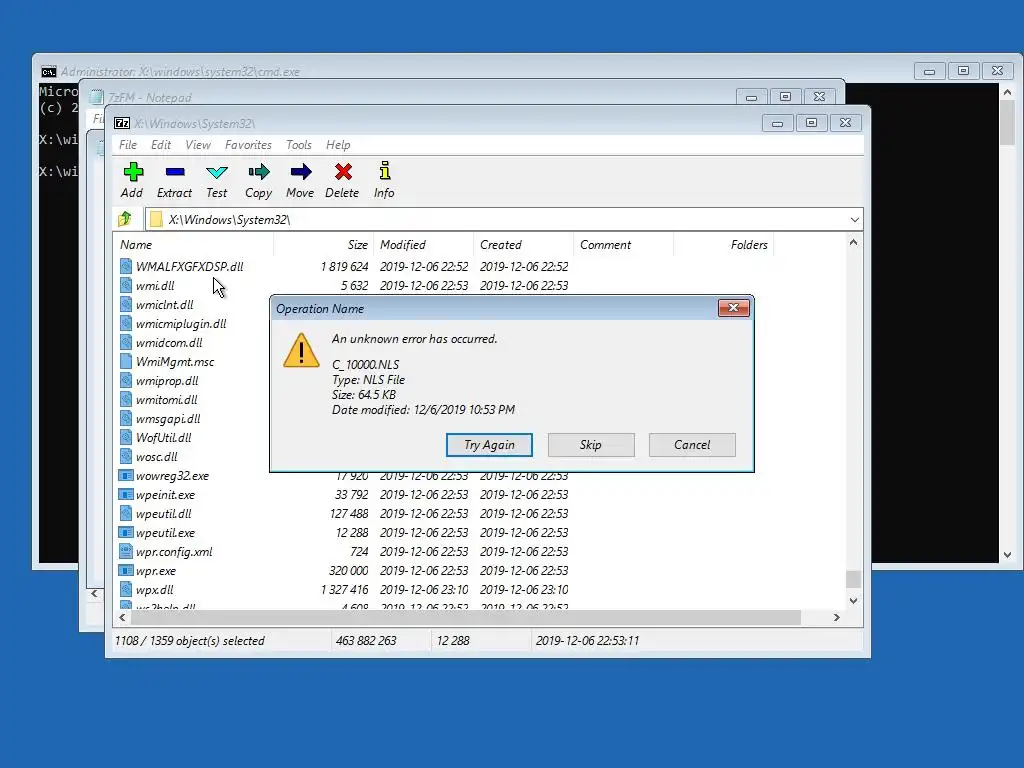Minimize the 7-Zip file manager window
Viewport: 1024px width, 768px height.
point(777,123)
